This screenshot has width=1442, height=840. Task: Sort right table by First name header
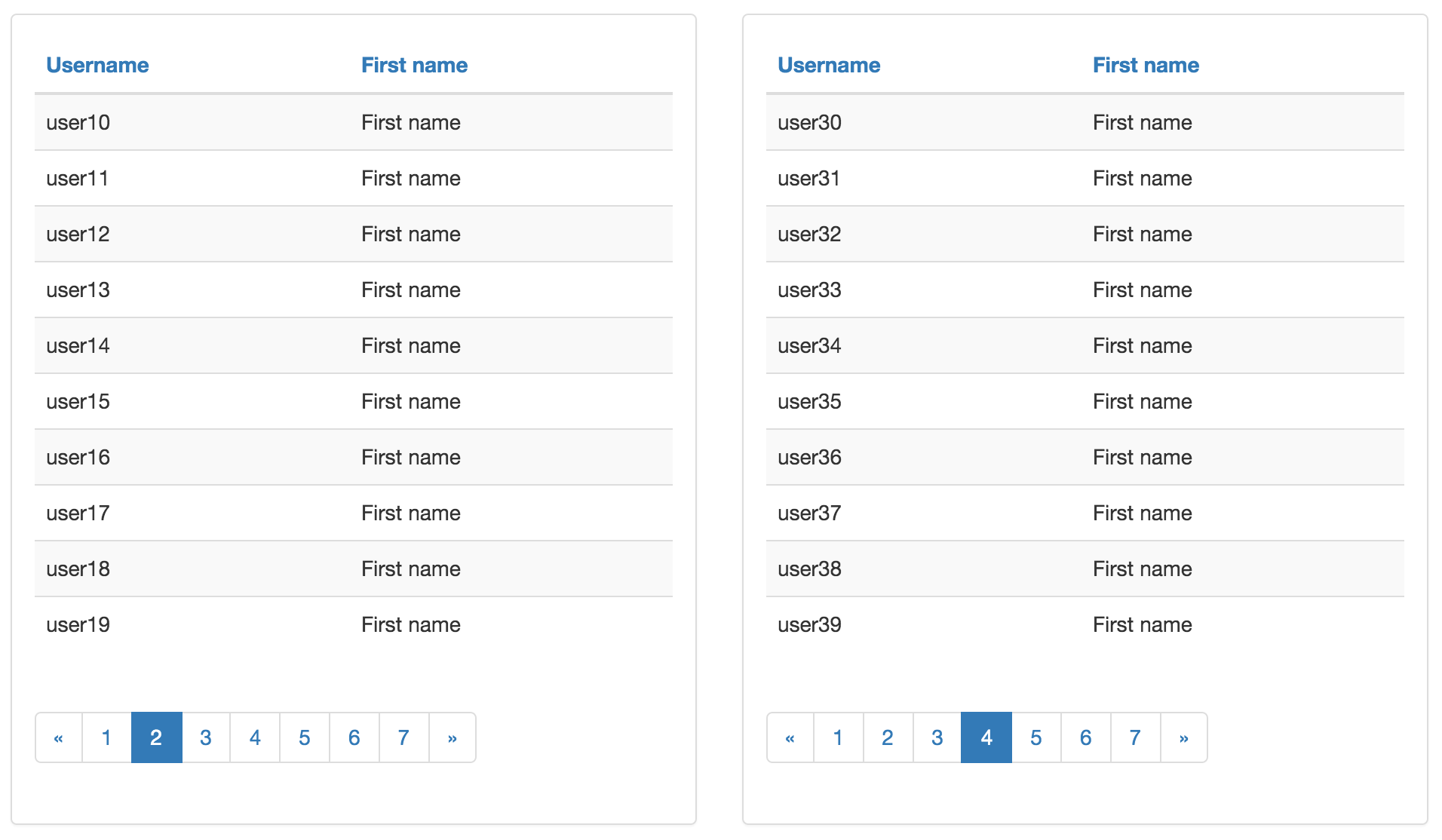[1146, 65]
